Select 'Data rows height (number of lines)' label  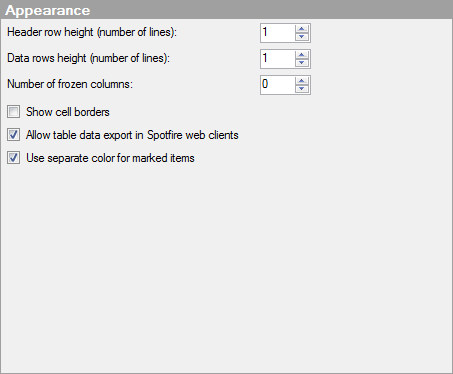(x=89, y=58)
